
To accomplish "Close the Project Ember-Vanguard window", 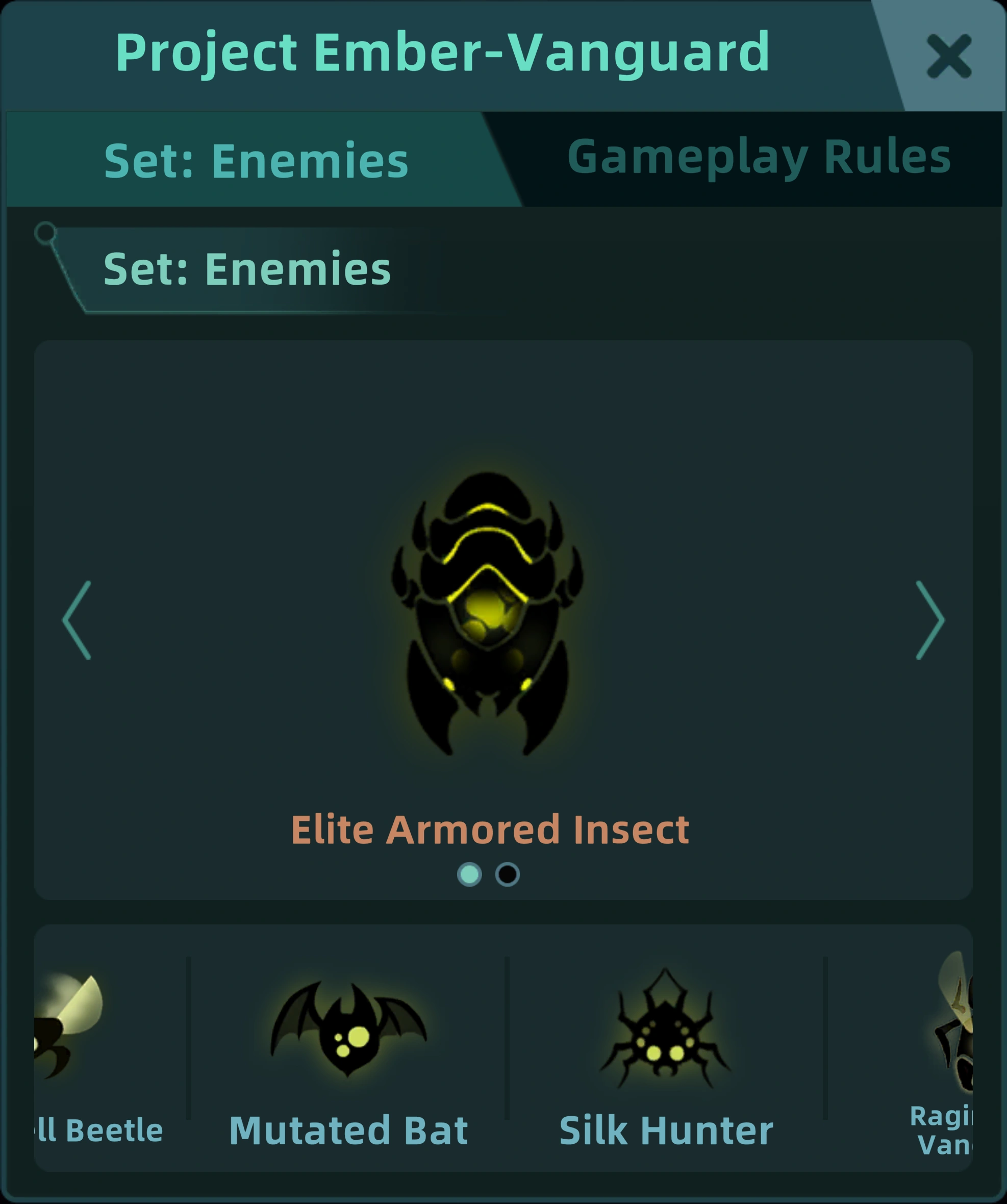I will click(948, 56).
